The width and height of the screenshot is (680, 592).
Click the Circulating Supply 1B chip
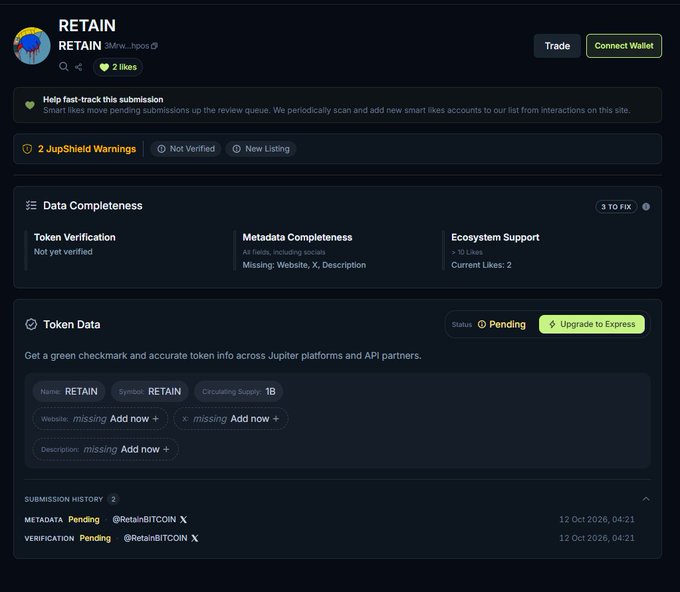(239, 392)
